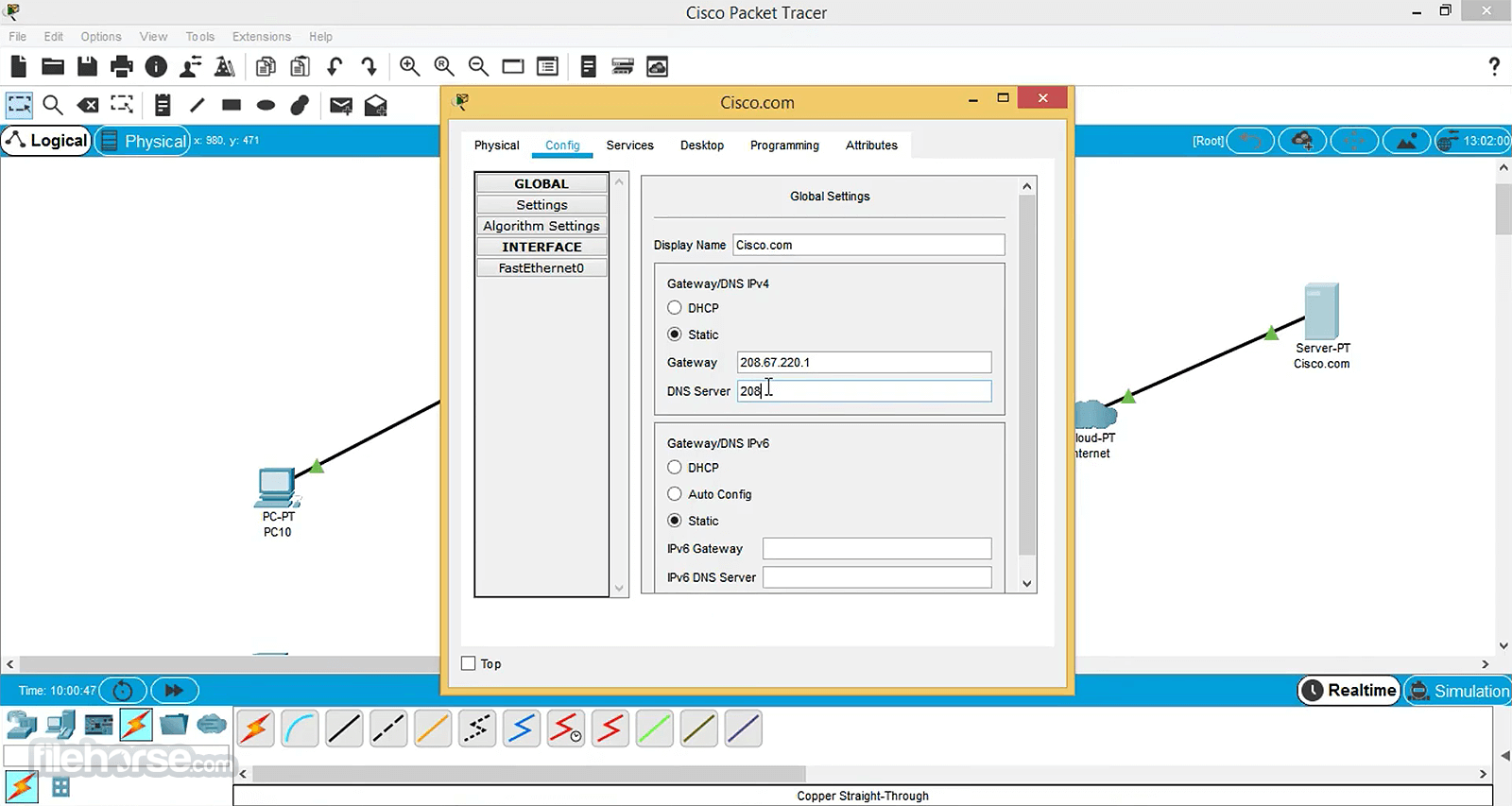
Task: Click the Fast Forward Time button
Action: pos(174,691)
